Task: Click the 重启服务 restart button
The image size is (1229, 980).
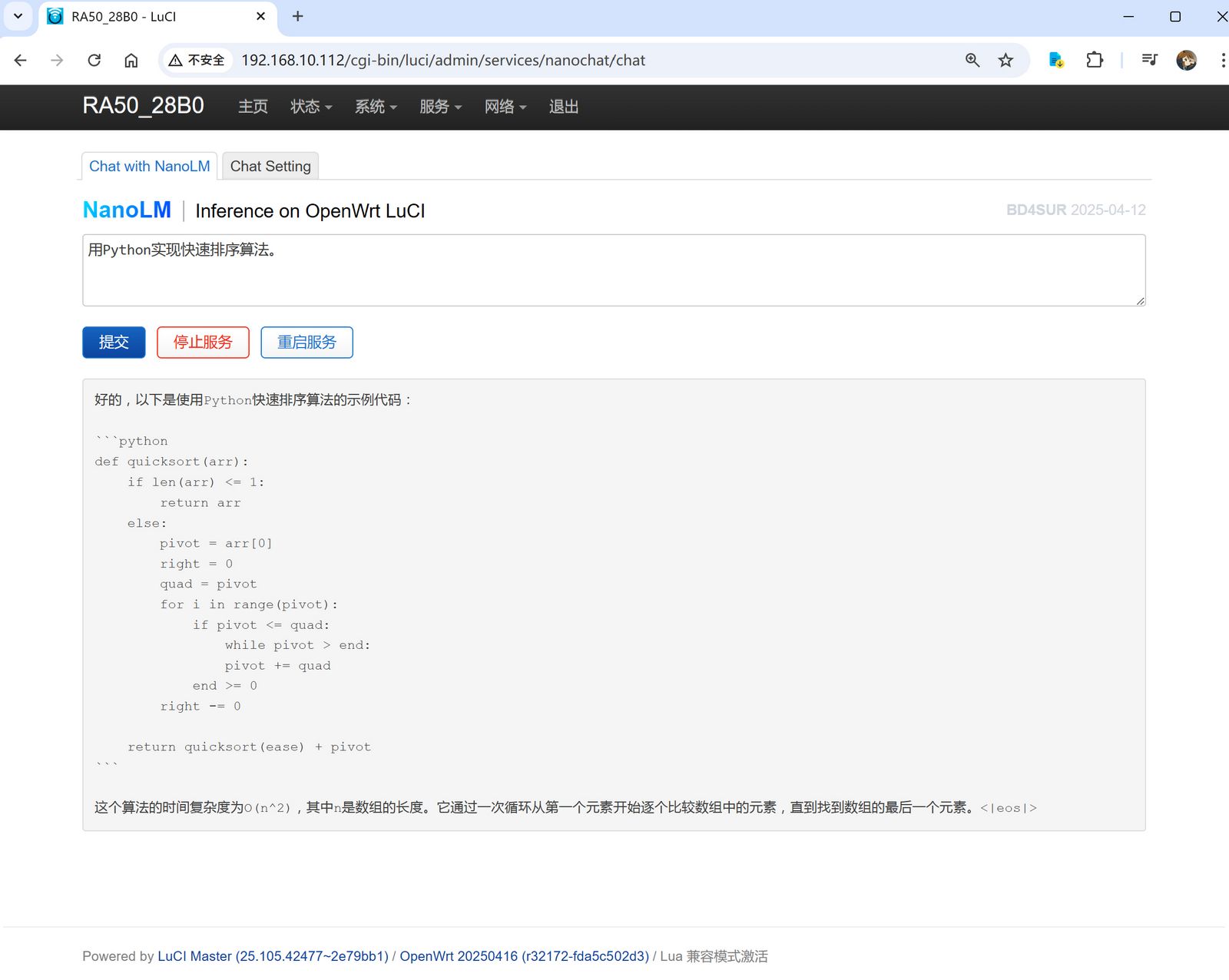Action: click(x=306, y=342)
